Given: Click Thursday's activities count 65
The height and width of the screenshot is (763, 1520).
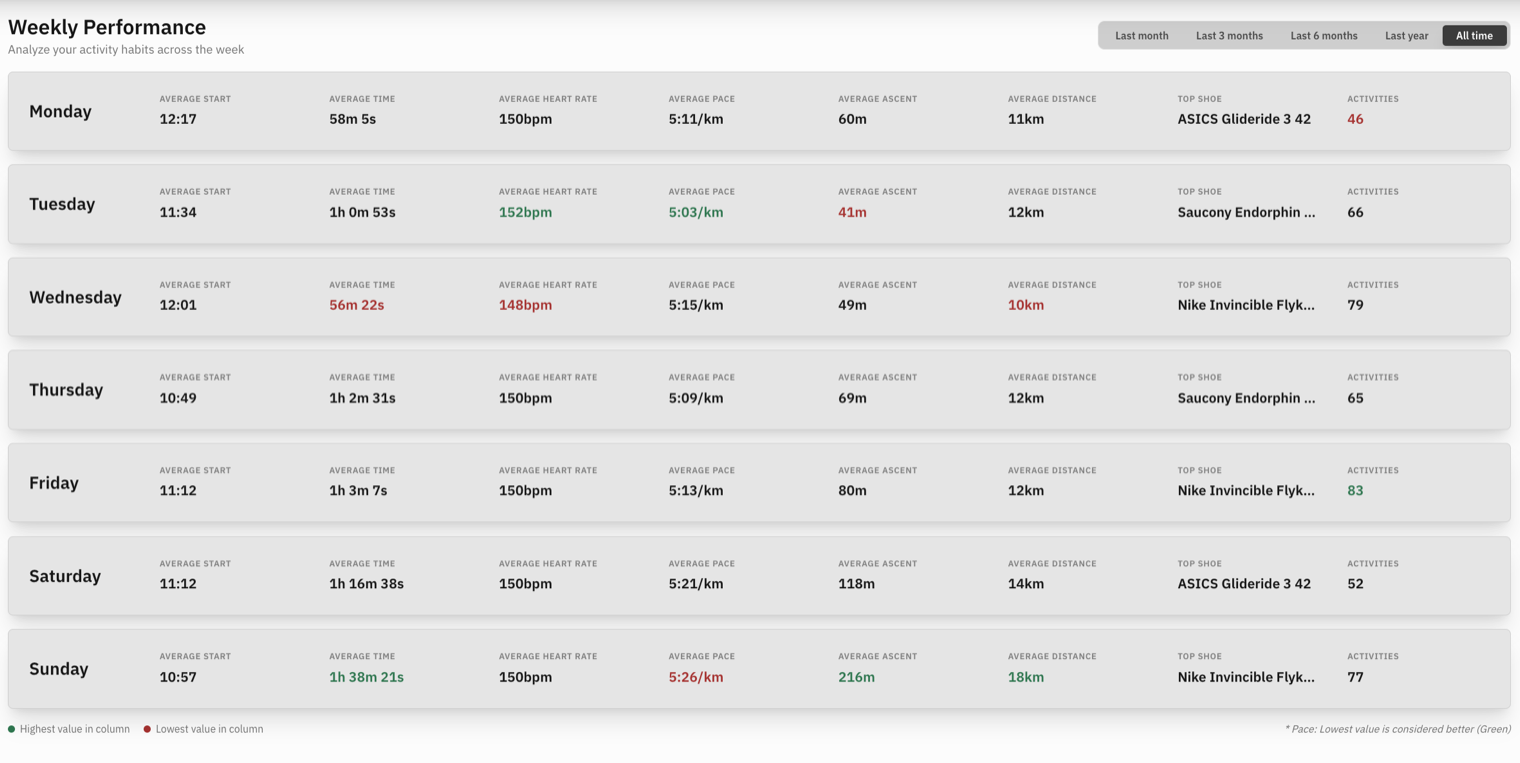Looking at the screenshot, I should pyautogui.click(x=1355, y=398).
